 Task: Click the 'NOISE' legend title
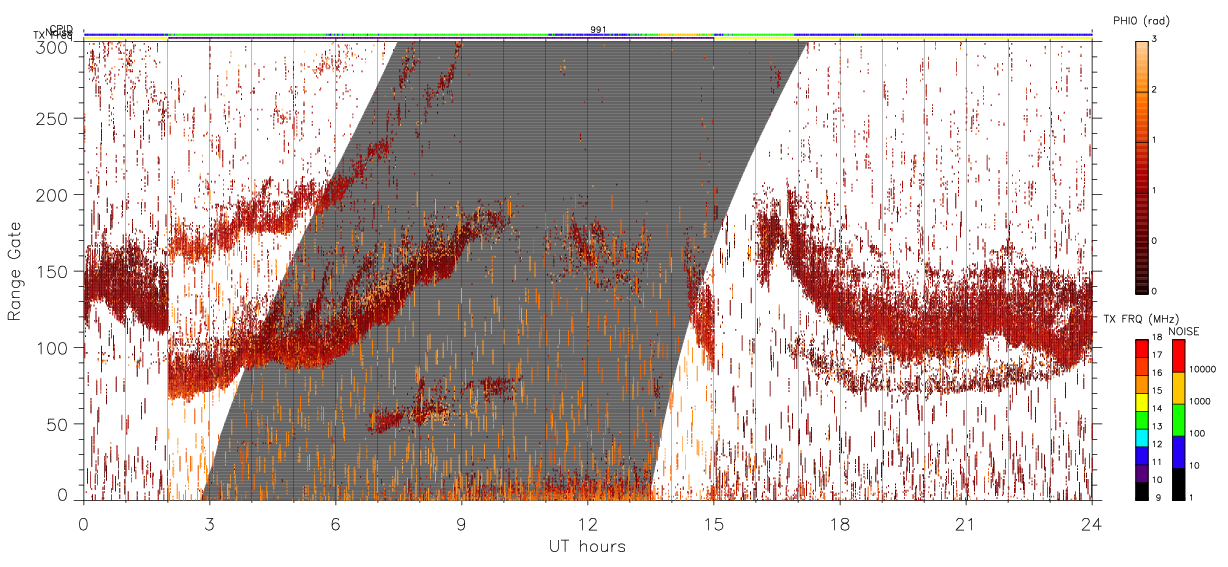coord(1183,331)
